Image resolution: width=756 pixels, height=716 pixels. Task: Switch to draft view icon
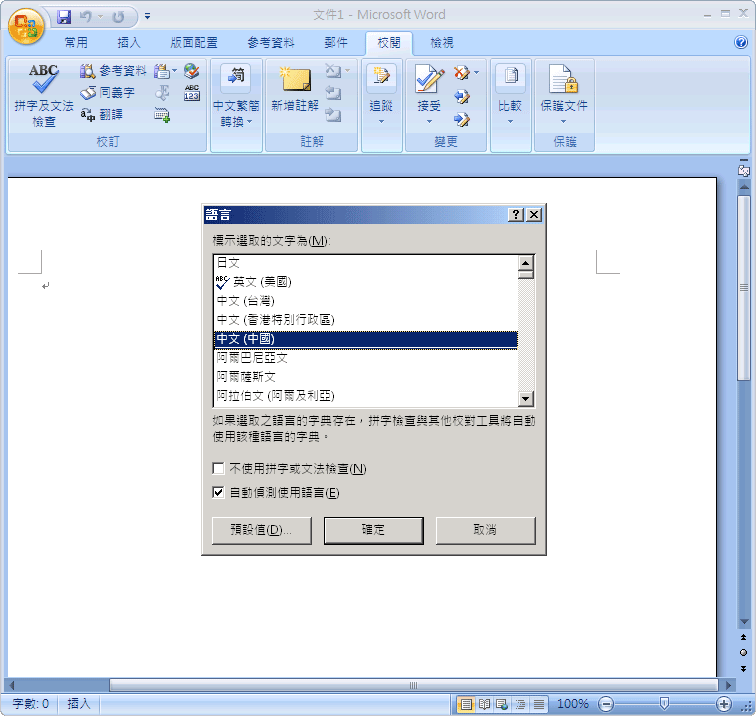[539, 704]
